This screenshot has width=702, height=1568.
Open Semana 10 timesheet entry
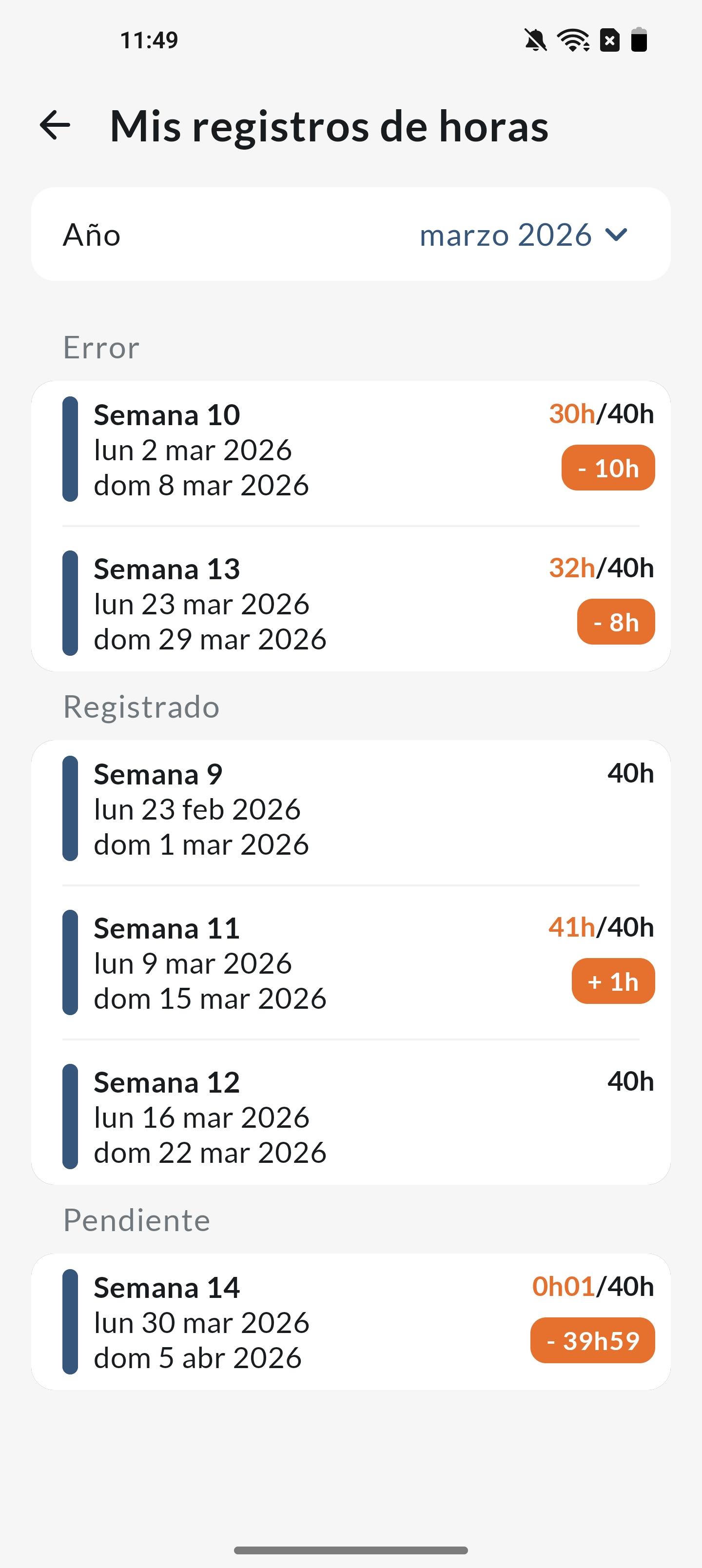pos(201,449)
